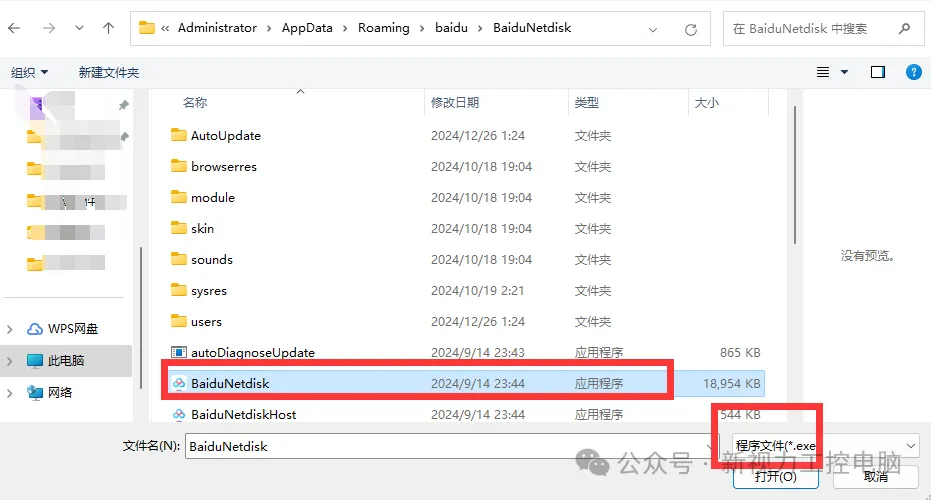Click the 取消 button
Image resolution: width=931 pixels, height=500 pixels.
876,476
